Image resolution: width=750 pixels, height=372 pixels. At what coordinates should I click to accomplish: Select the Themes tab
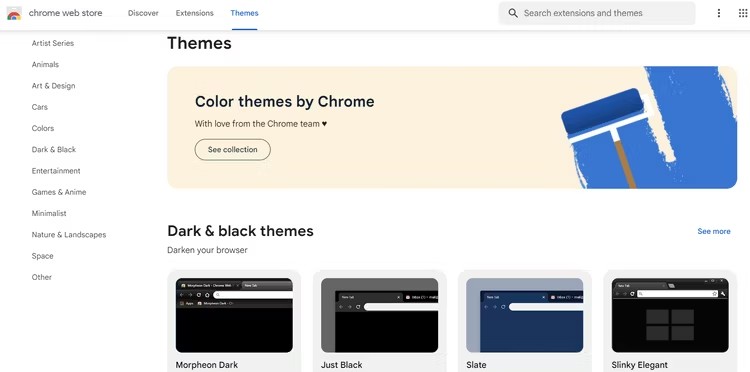point(244,13)
